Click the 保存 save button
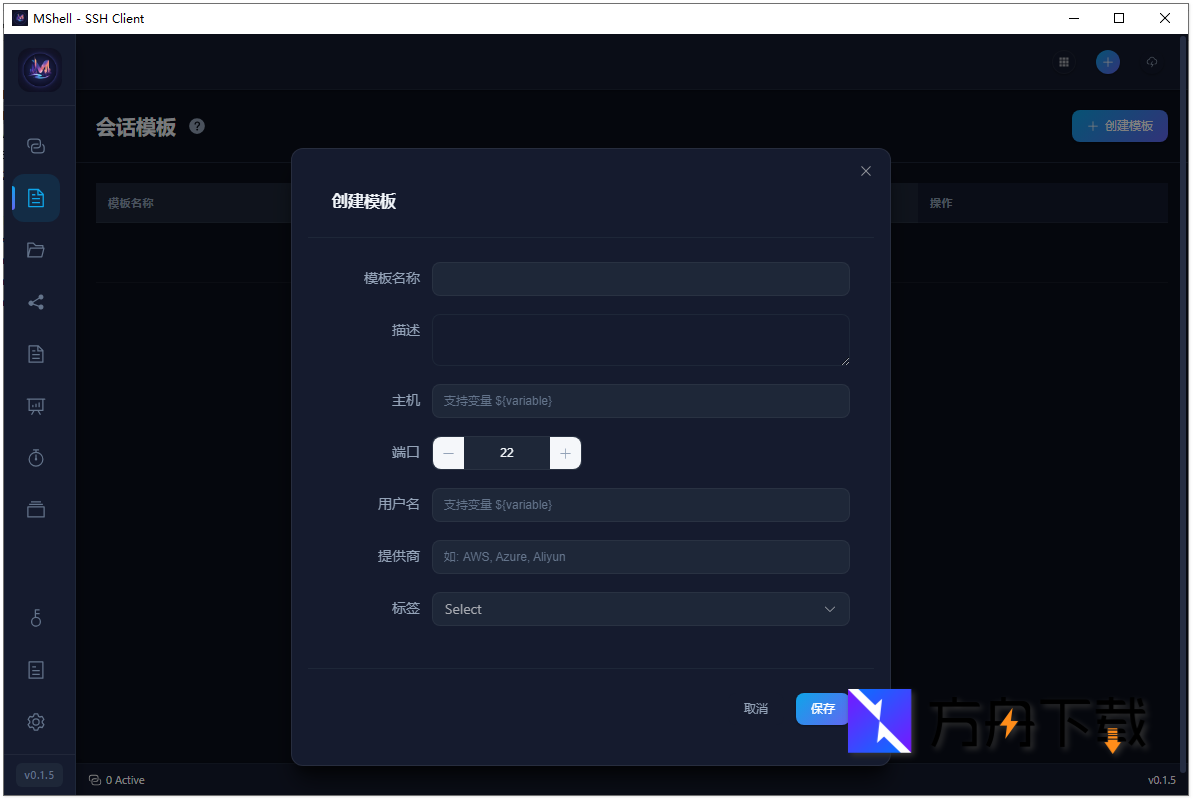The height and width of the screenshot is (800, 1193). tap(822, 709)
